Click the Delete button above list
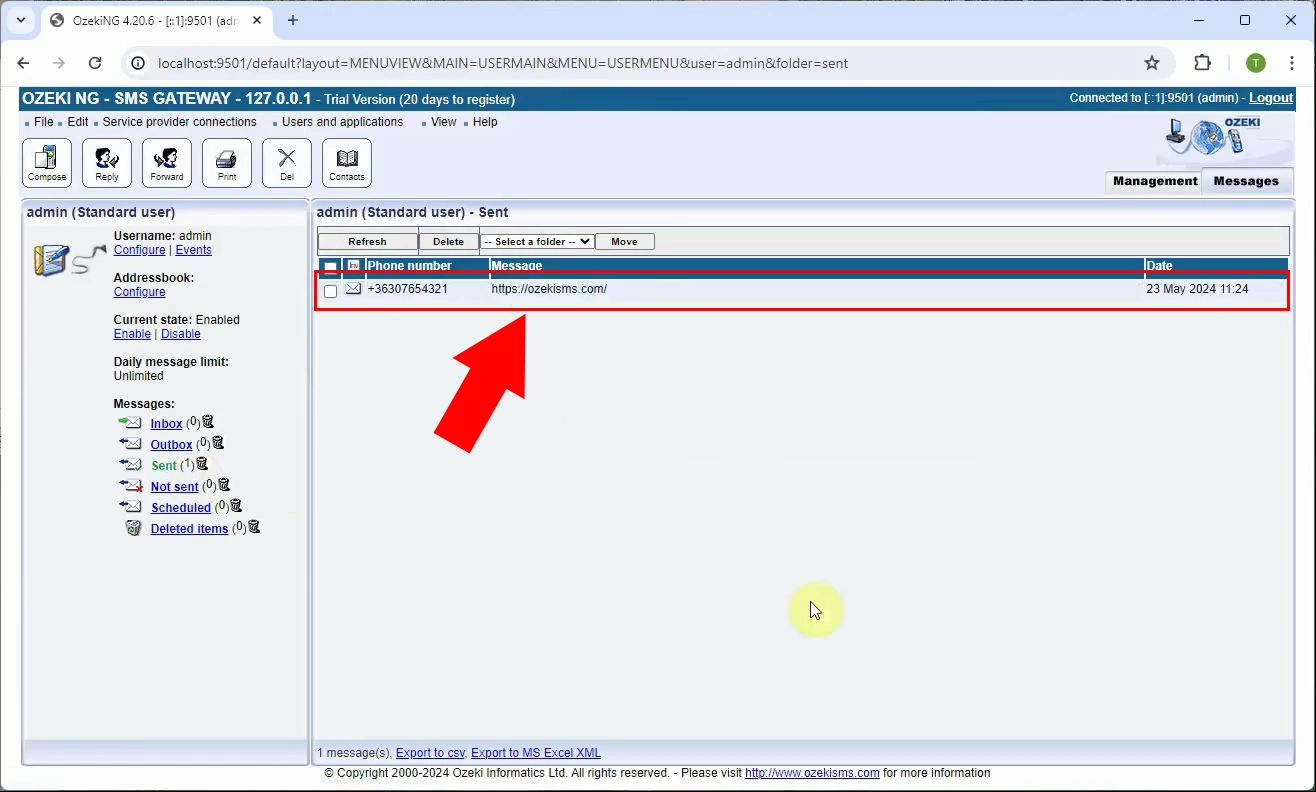Image resolution: width=1316 pixels, height=792 pixels. (x=448, y=241)
